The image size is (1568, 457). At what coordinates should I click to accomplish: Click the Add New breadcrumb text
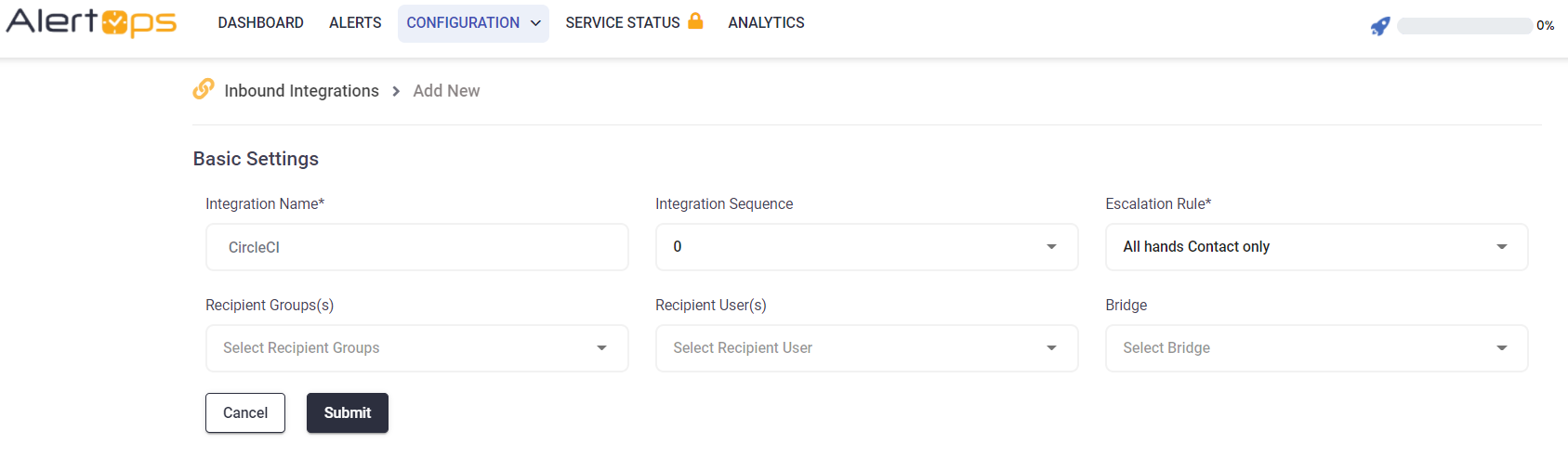pyautogui.click(x=446, y=90)
